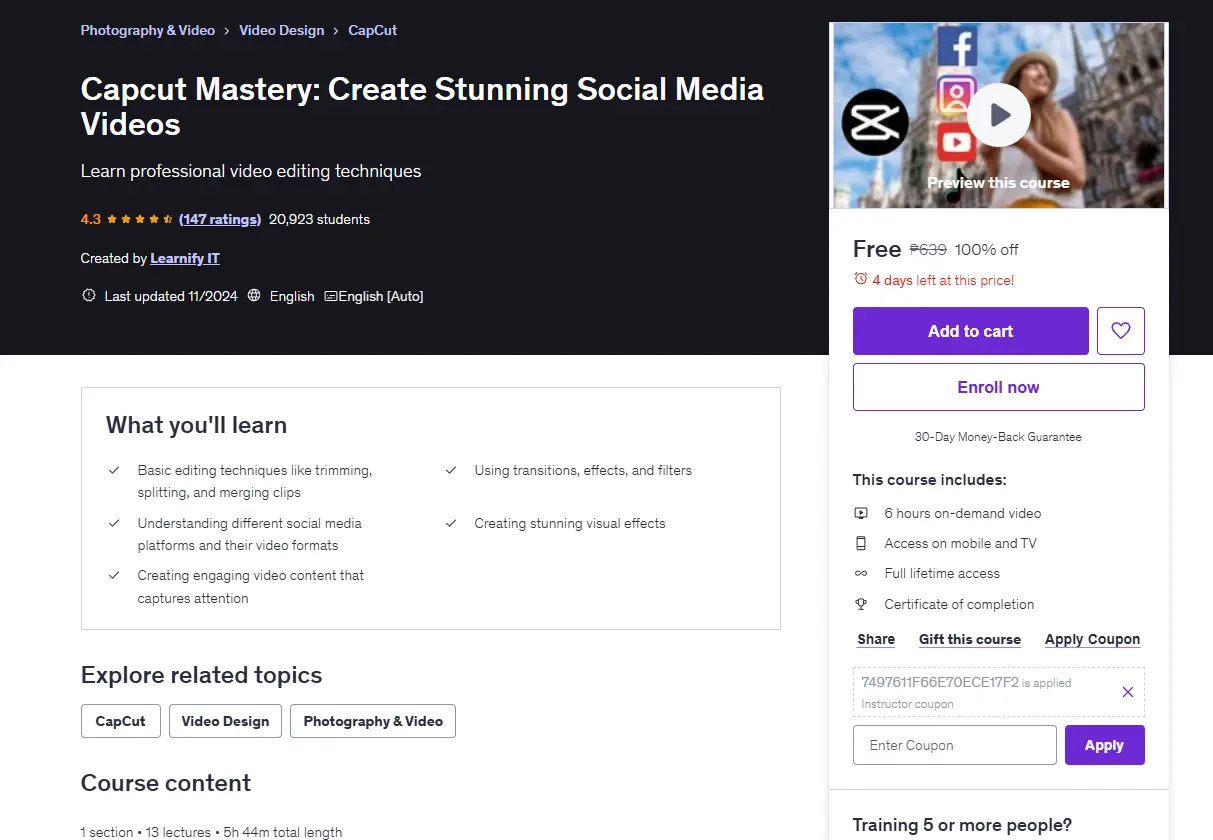Click the star rating icons

coord(140,219)
